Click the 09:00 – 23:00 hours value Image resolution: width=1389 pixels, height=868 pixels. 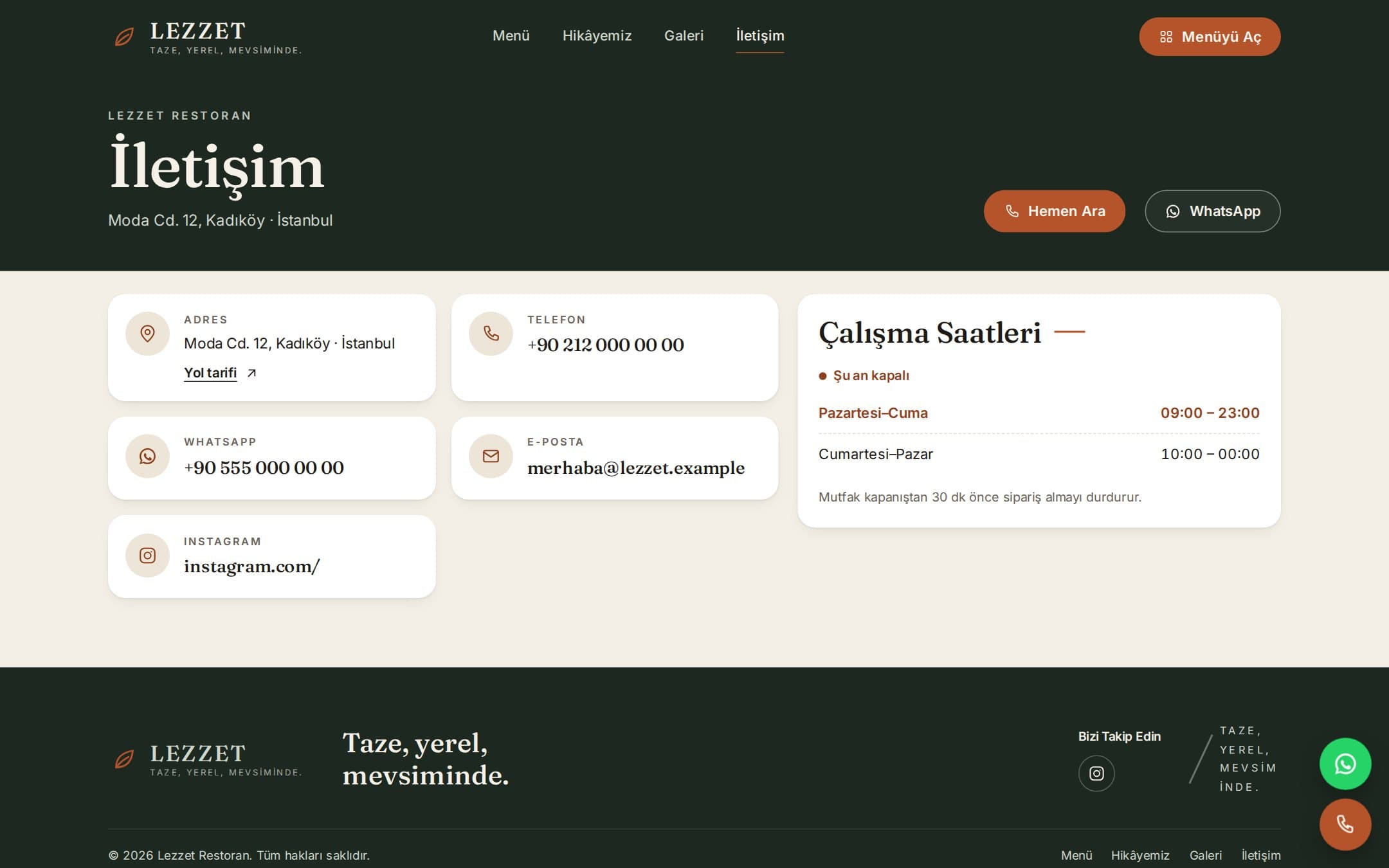pyautogui.click(x=1210, y=413)
